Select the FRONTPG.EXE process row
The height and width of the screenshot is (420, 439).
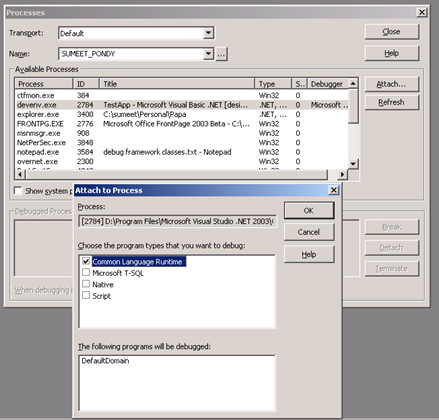tap(182, 124)
